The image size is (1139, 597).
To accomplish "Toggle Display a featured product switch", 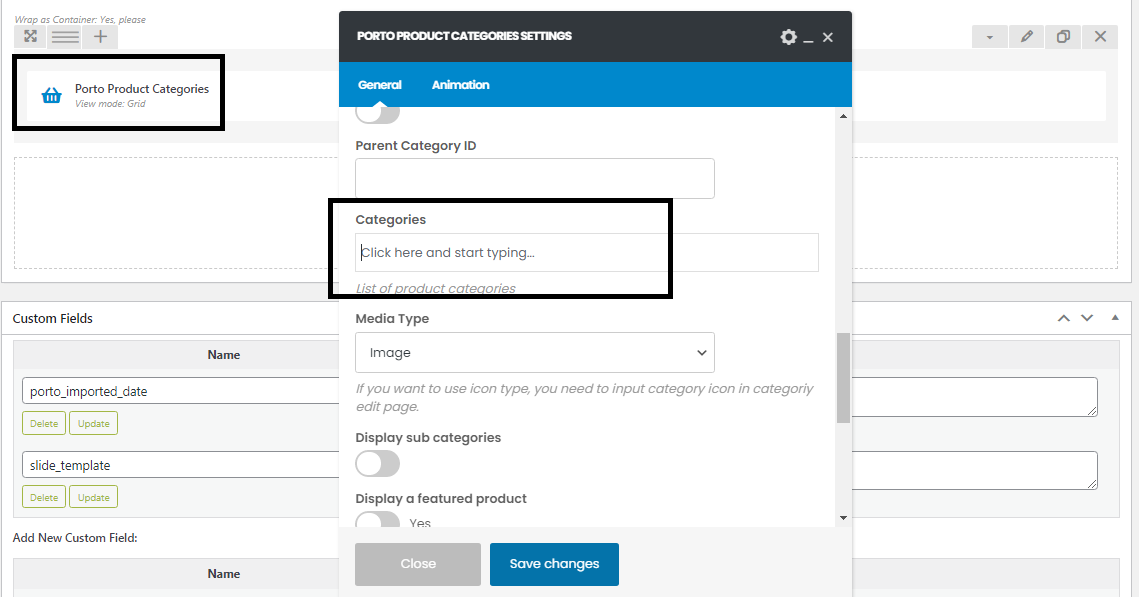I will [378, 519].
